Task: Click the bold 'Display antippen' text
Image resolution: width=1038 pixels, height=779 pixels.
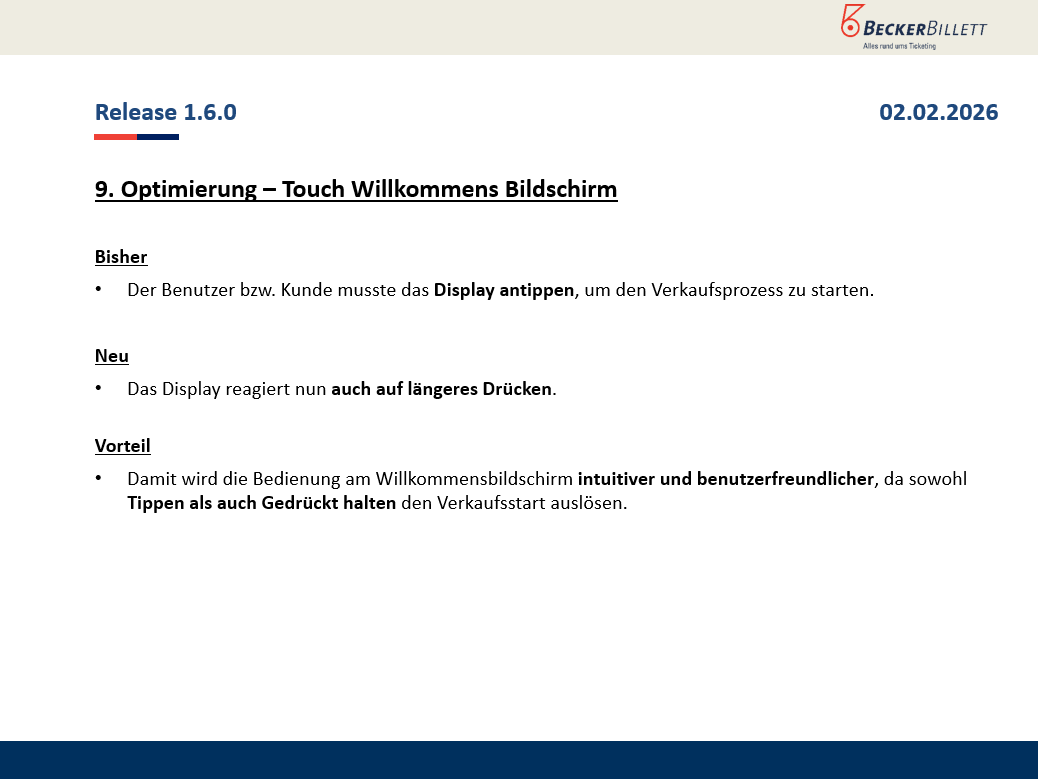Action: coord(504,290)
